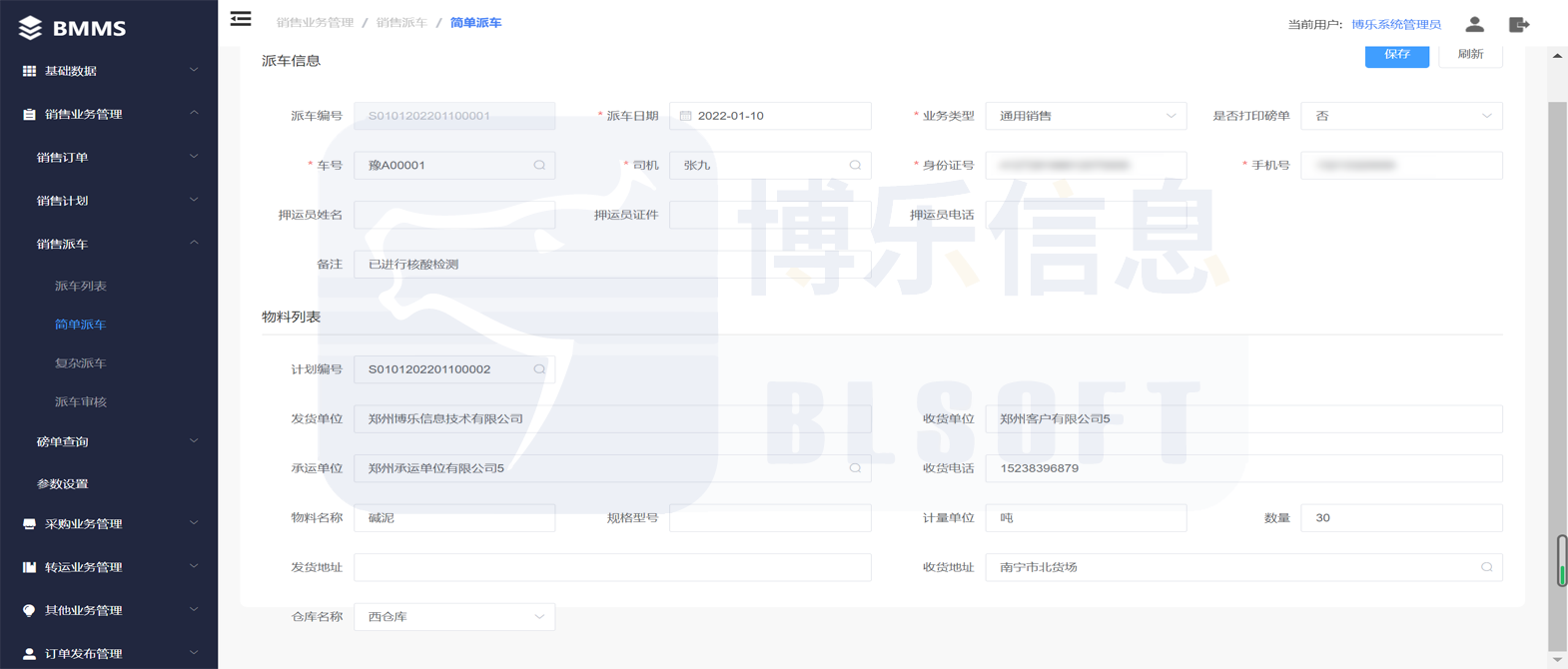The height and width of the screenshot is (669, 1568).
Task: Click the 发货地址 input field
Action: [x=612, y=567]
